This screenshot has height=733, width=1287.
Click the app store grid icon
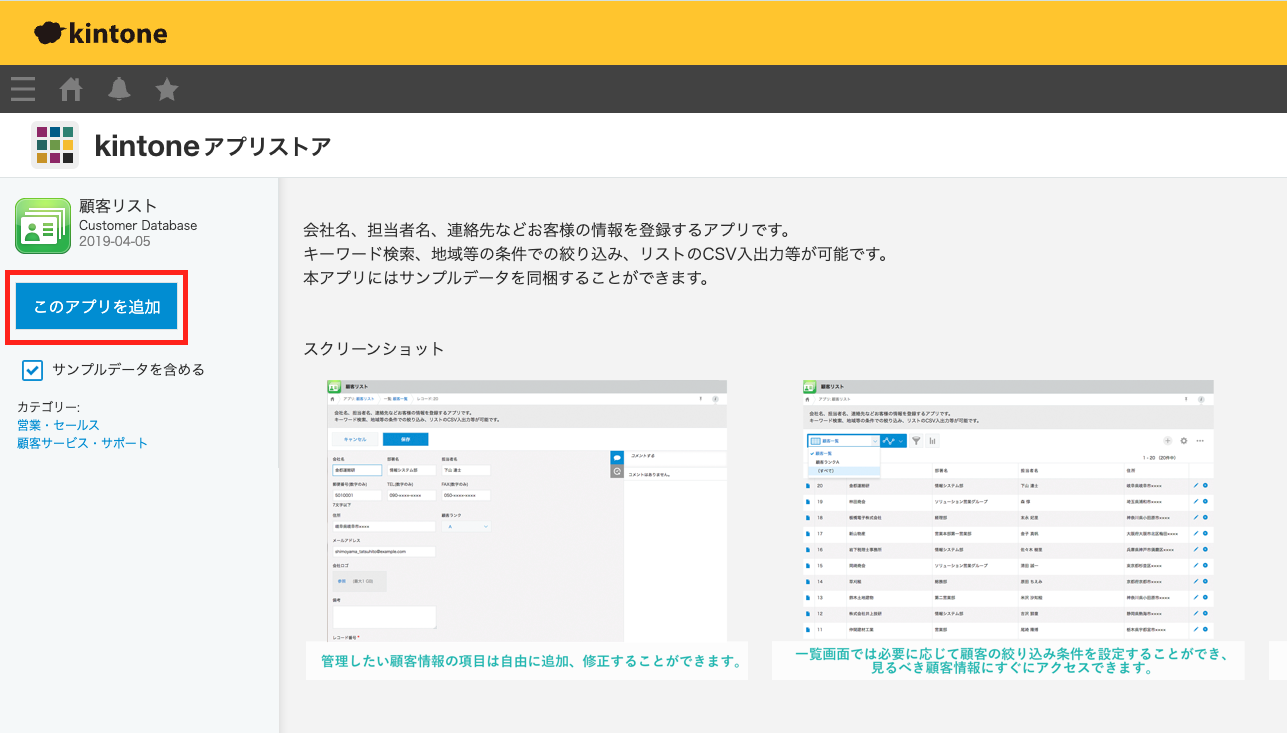click(55, 145)
